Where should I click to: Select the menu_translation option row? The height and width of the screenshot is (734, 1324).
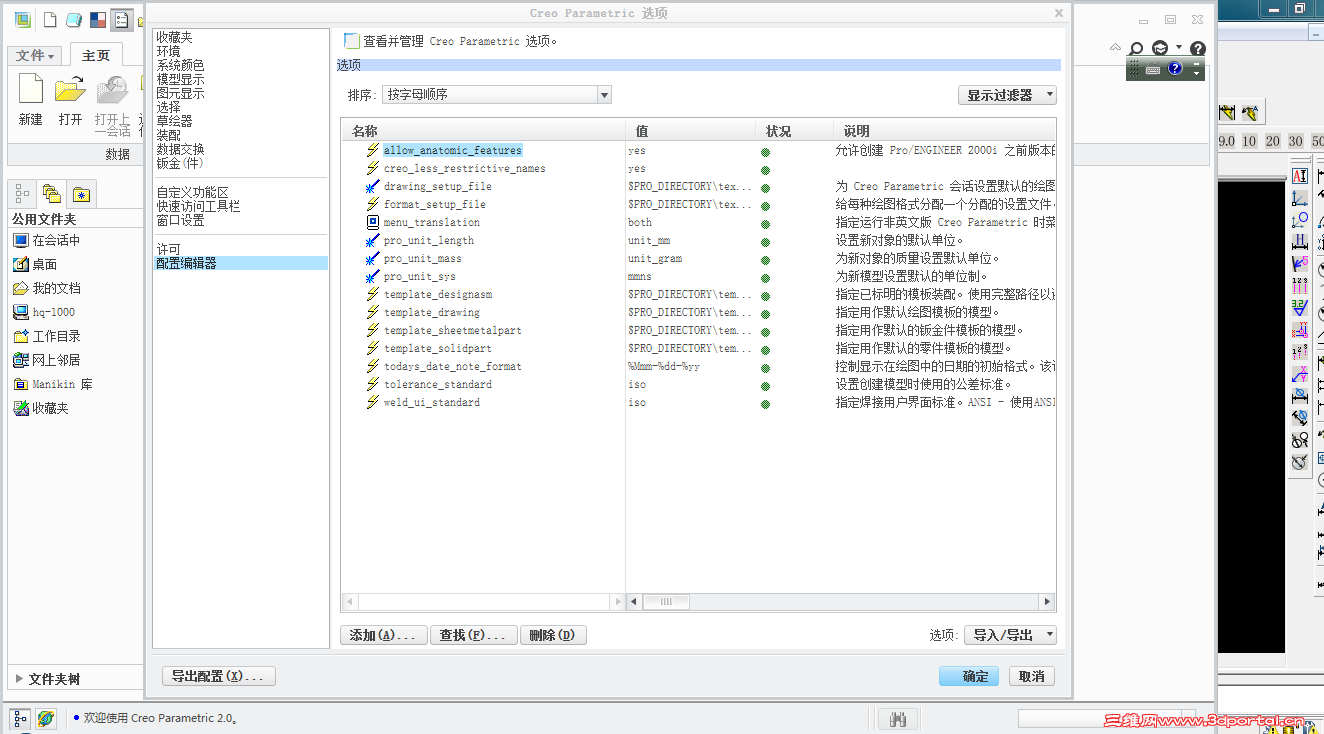698,222
